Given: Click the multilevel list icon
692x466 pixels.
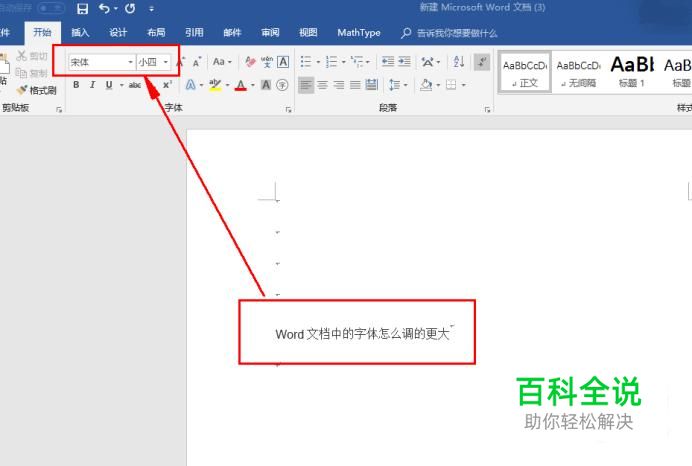Looking at the screenshot, I should coord(357,62).
